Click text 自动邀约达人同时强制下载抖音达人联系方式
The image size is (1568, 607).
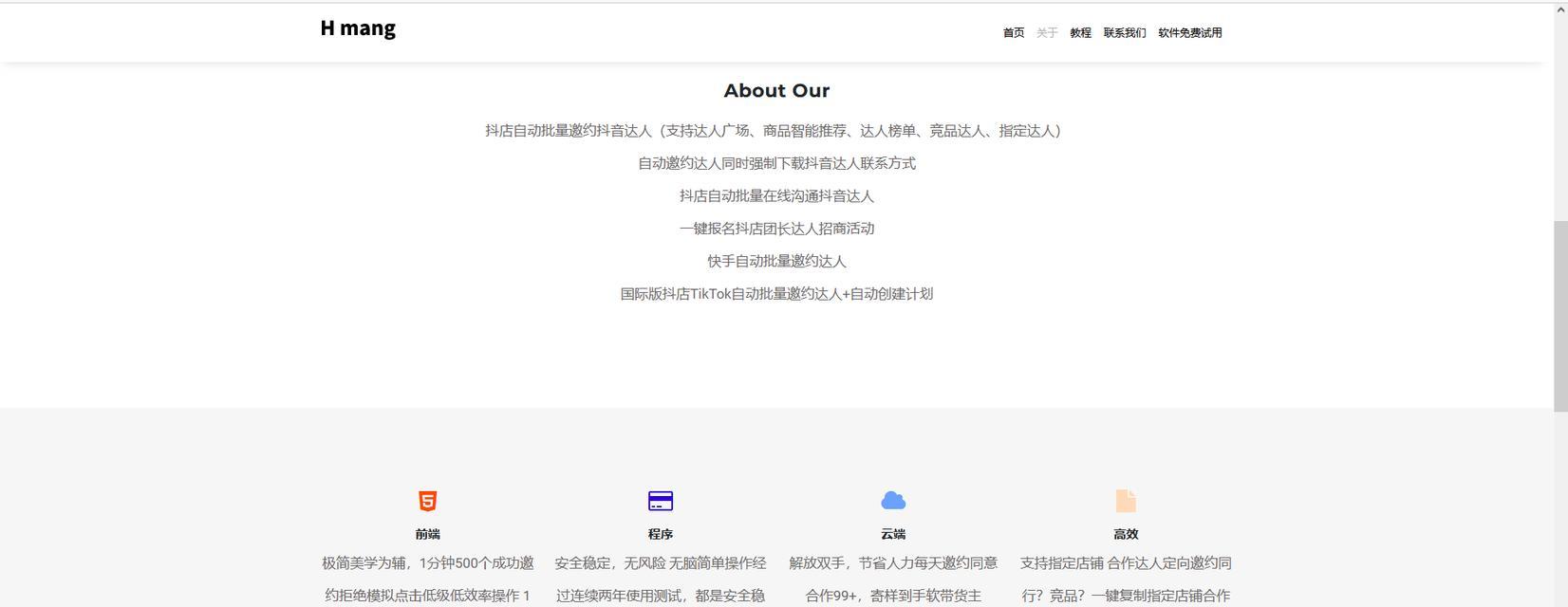coord(776,163)
